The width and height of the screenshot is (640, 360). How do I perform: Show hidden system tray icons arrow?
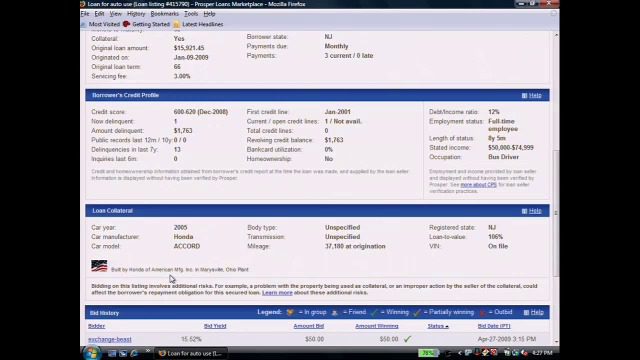click(x=460, y=353)
